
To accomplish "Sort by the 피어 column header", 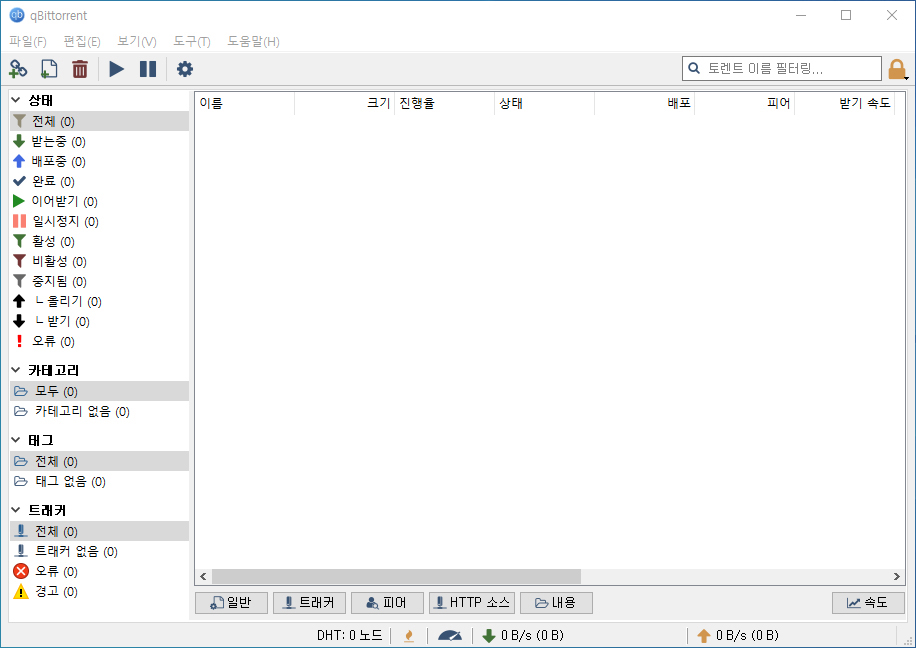I will click(x=744, y=103).
